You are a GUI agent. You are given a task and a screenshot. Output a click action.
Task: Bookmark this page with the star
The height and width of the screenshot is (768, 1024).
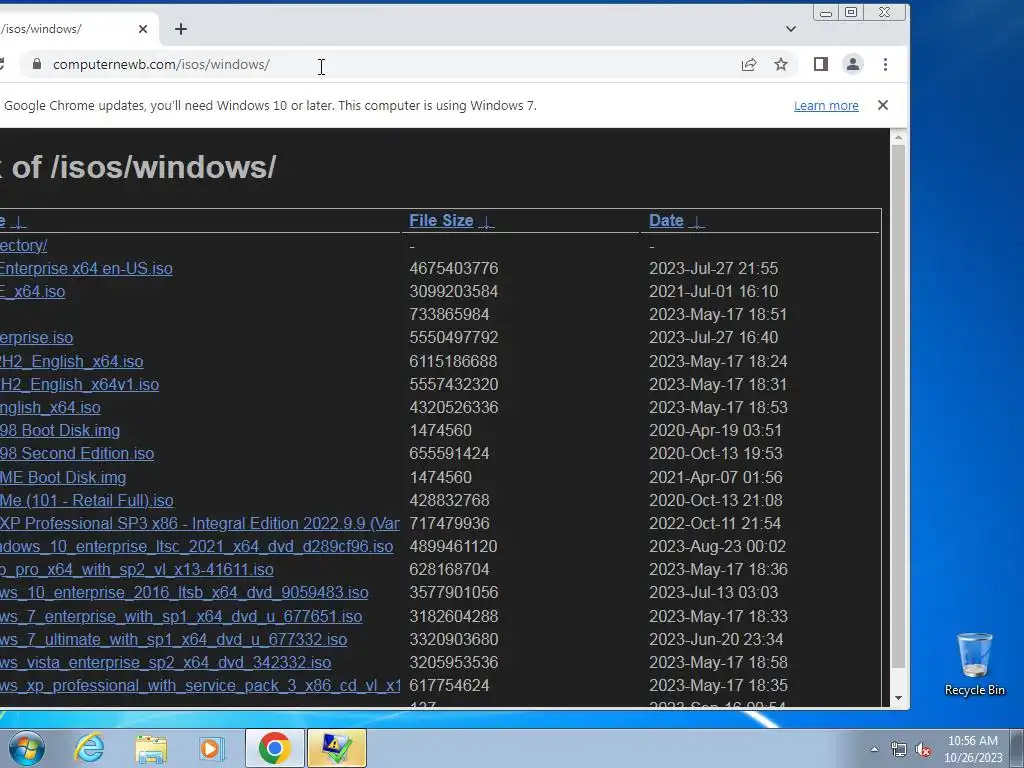click(x=780, y=64)
